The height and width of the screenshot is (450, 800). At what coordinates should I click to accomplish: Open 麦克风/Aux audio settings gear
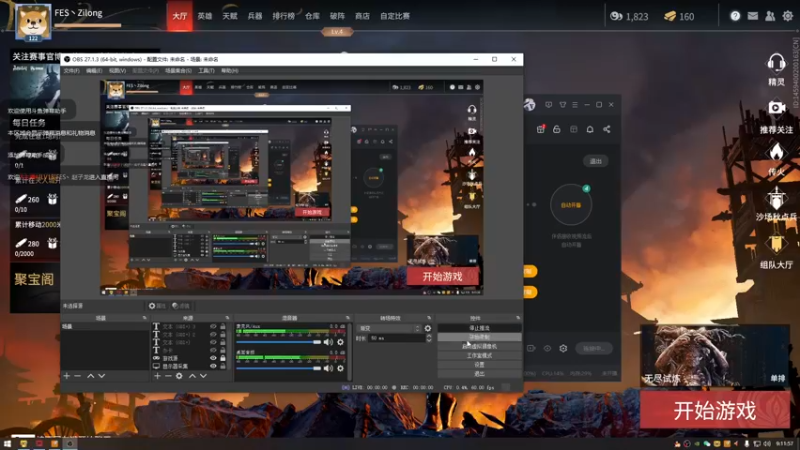pyautogui.click(x=340, y=342)
